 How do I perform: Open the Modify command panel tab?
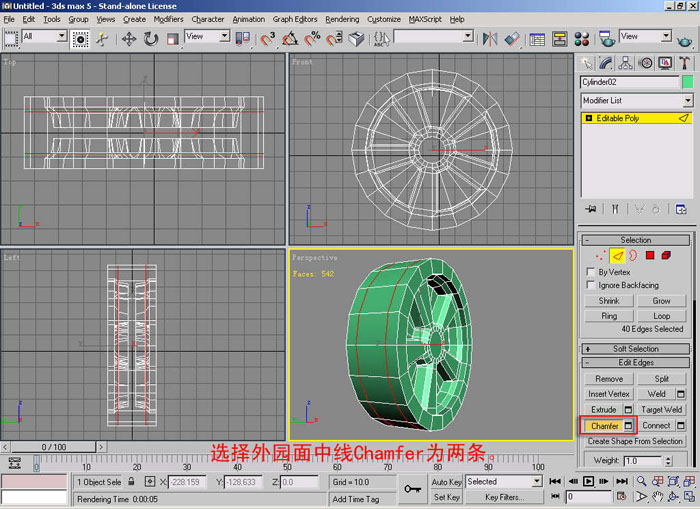click(606, 63)
